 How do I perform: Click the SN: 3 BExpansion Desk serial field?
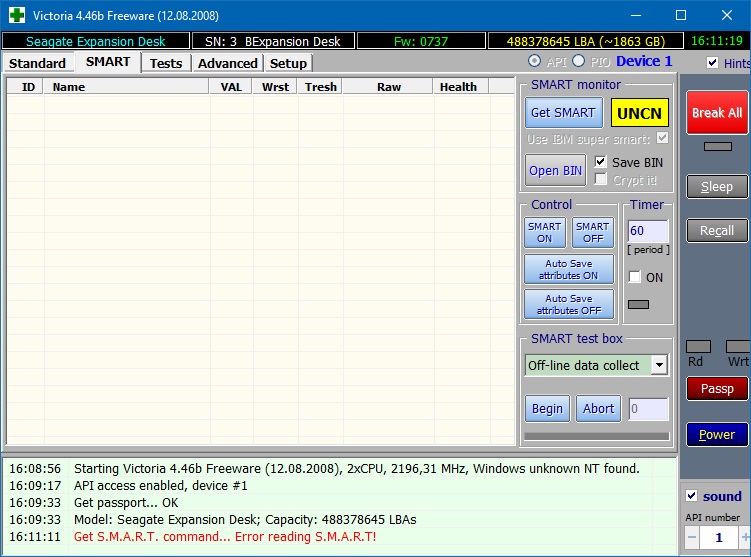[x=273, y=41]
